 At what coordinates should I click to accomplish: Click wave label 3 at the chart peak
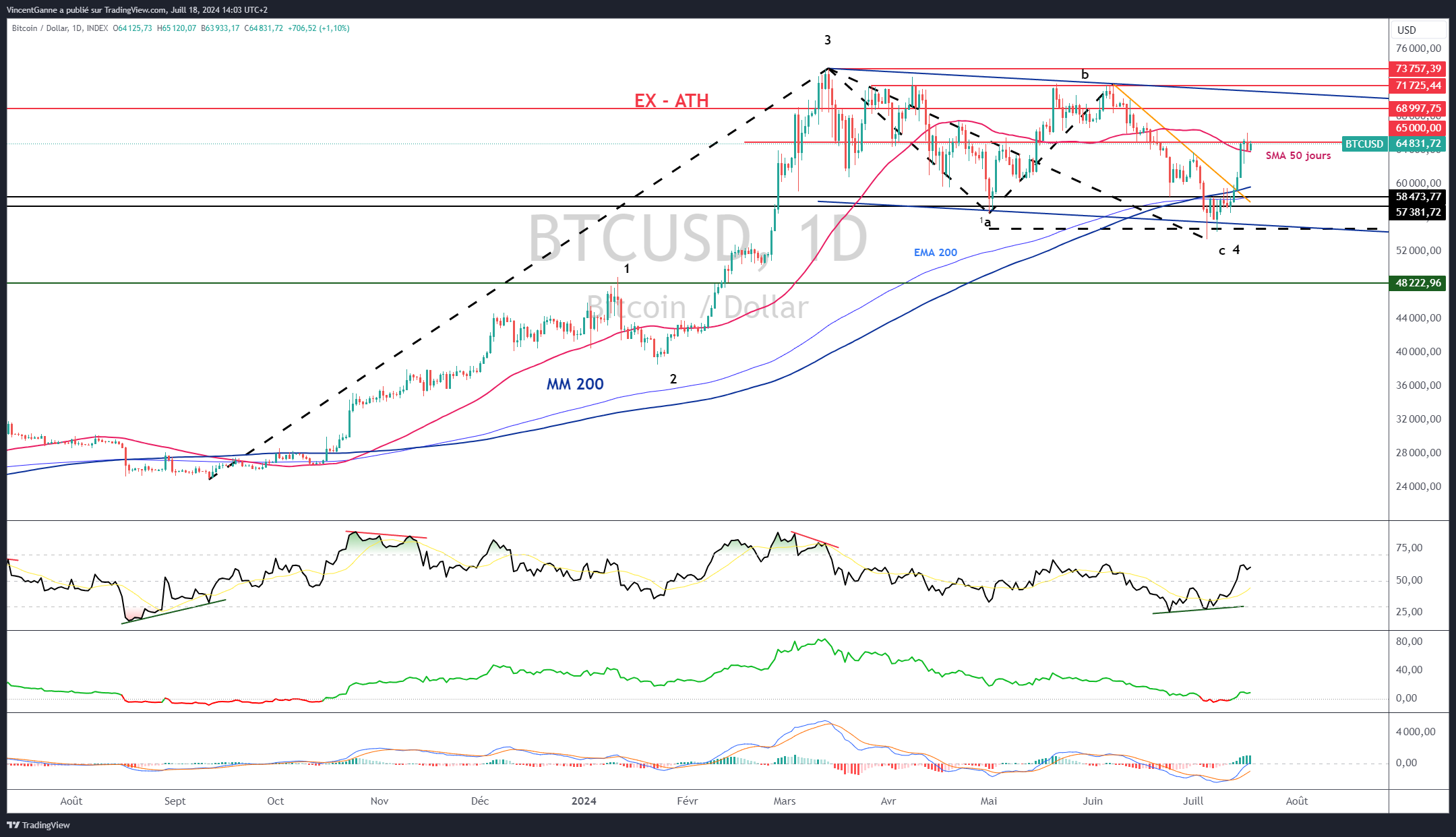(828, 40)
